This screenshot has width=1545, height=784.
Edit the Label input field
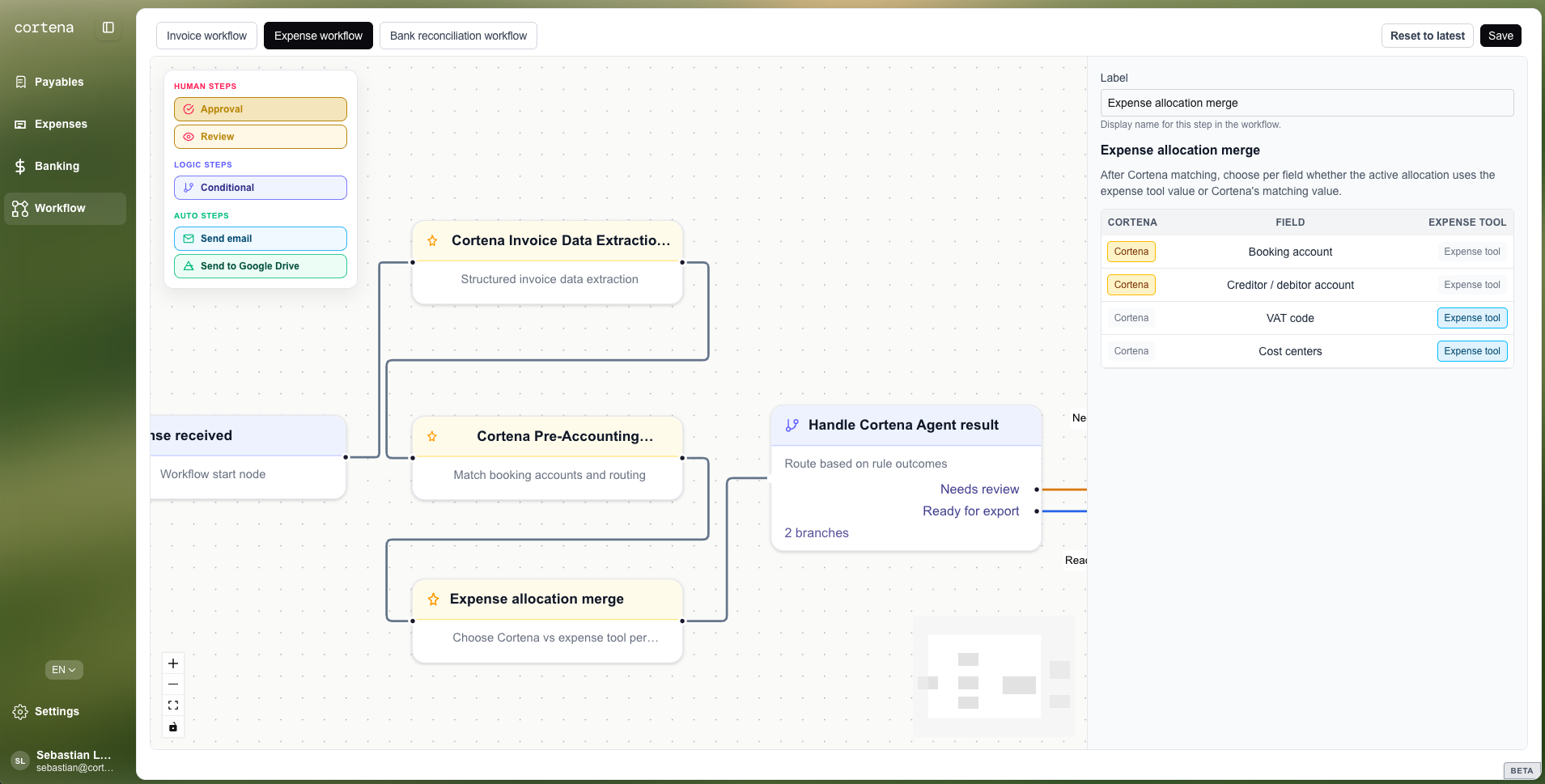tap(1306, 103)
